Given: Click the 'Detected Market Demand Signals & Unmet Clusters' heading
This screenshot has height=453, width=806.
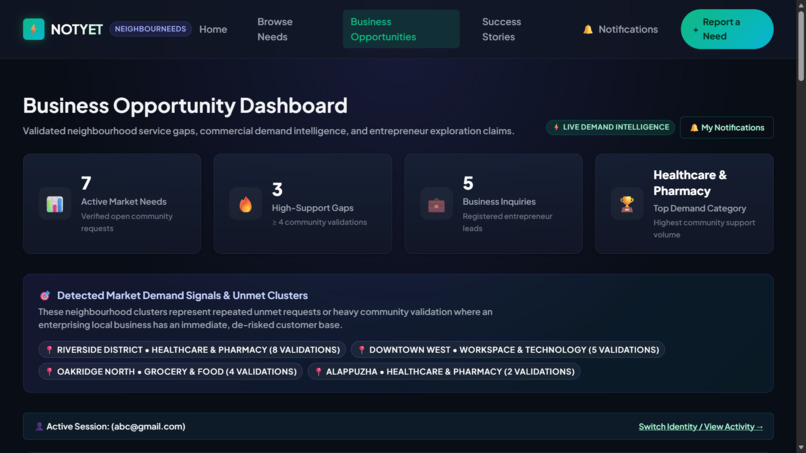Looking at the screenshot, I should click(x=182, y=296).
